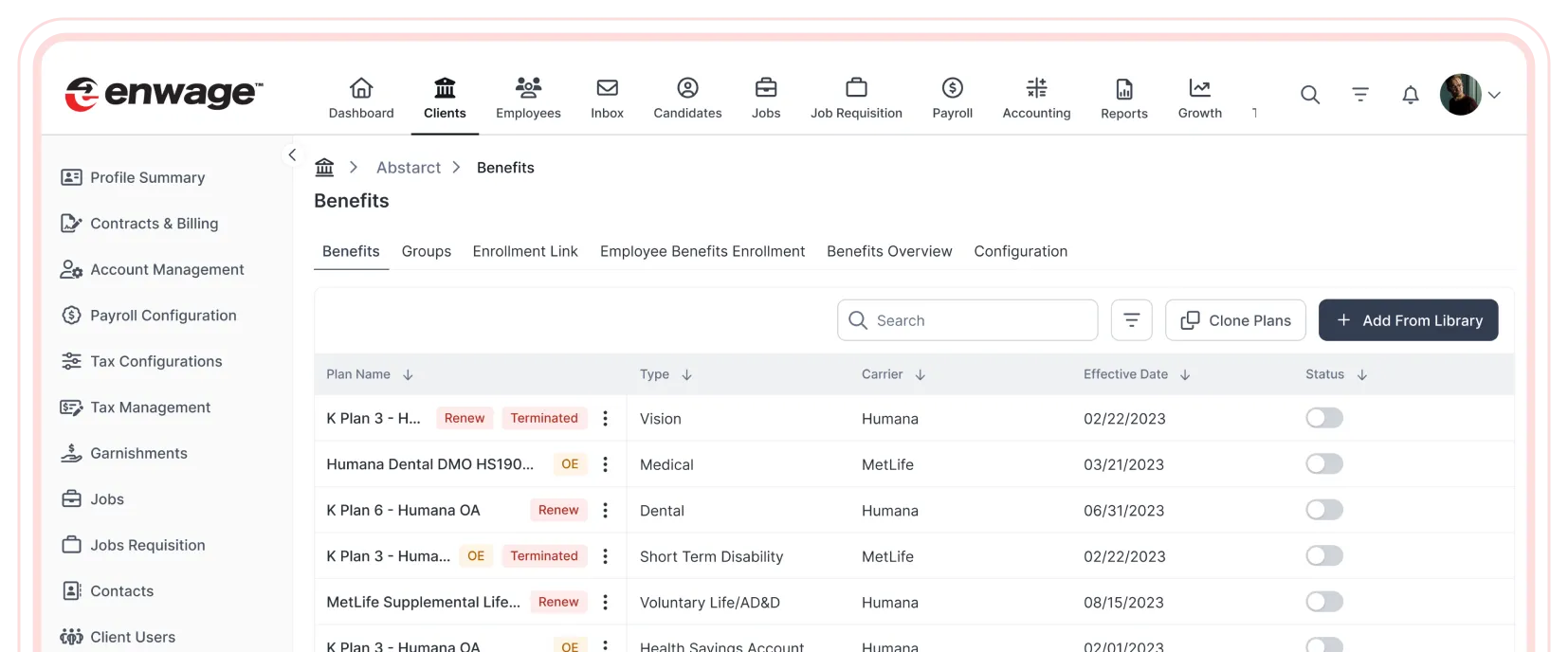Sort by Type column arrow
The width and height of the screenshot is (1568, 652).
click(687, 374)
